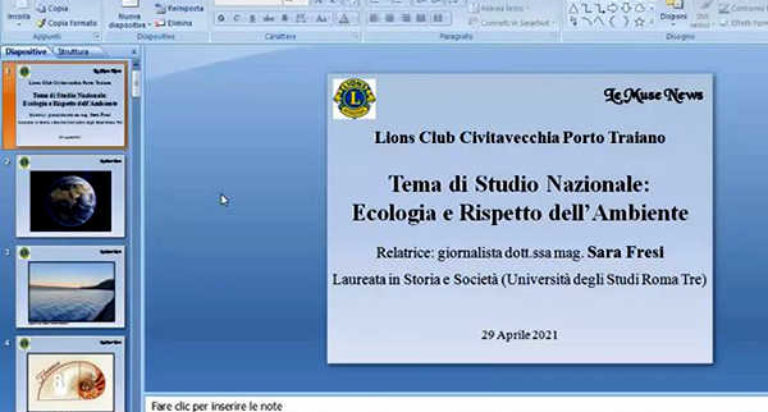Click the Lions Club logo image on slide
Viewport: 768px width, 412px height.
[354, 98]
